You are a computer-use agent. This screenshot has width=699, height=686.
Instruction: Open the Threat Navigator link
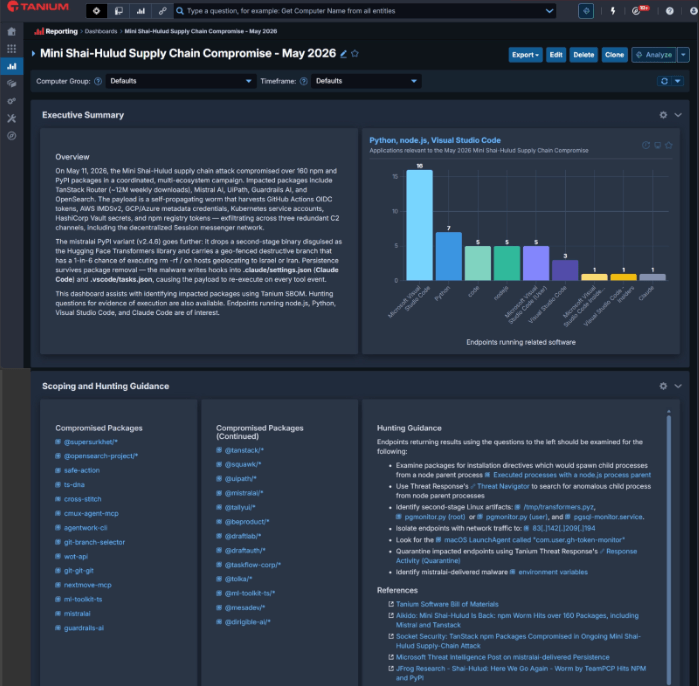503,486
